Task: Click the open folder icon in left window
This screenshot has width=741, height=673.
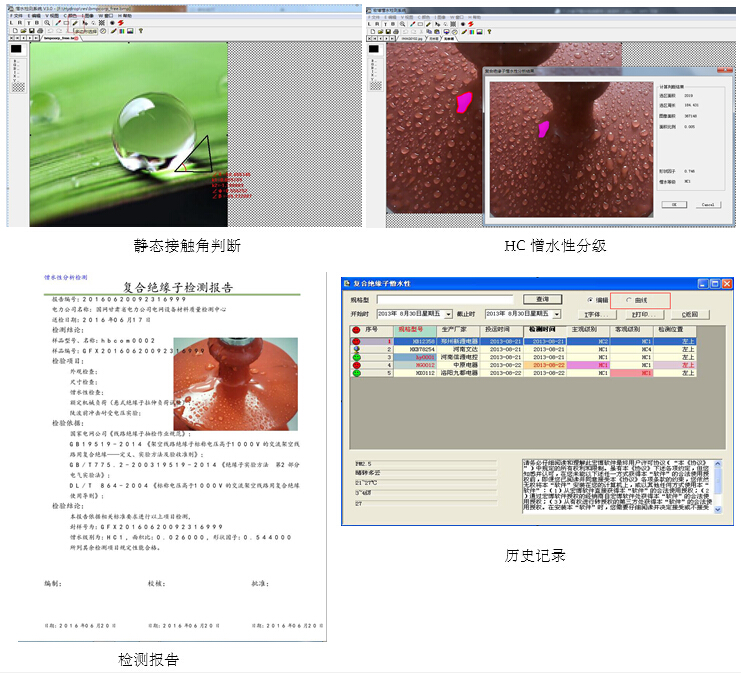Action: pos(23,30)
